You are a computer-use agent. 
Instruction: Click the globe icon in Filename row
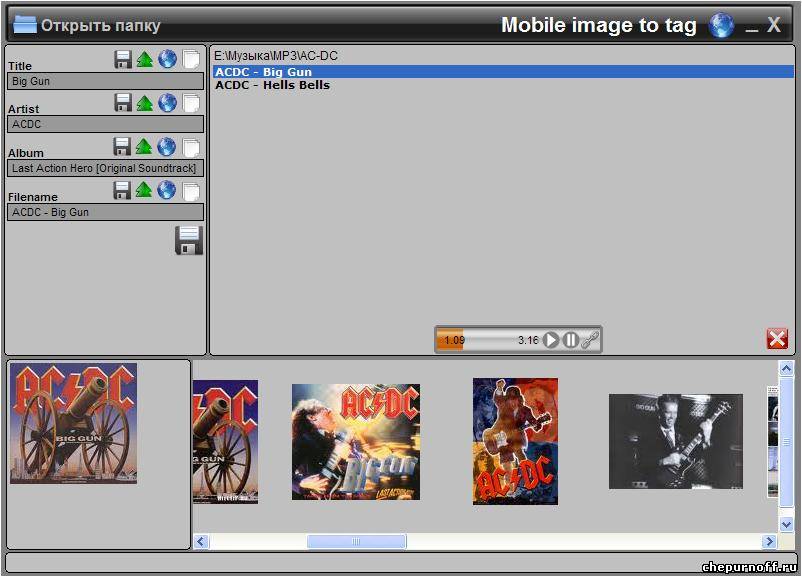pos(166,190)
